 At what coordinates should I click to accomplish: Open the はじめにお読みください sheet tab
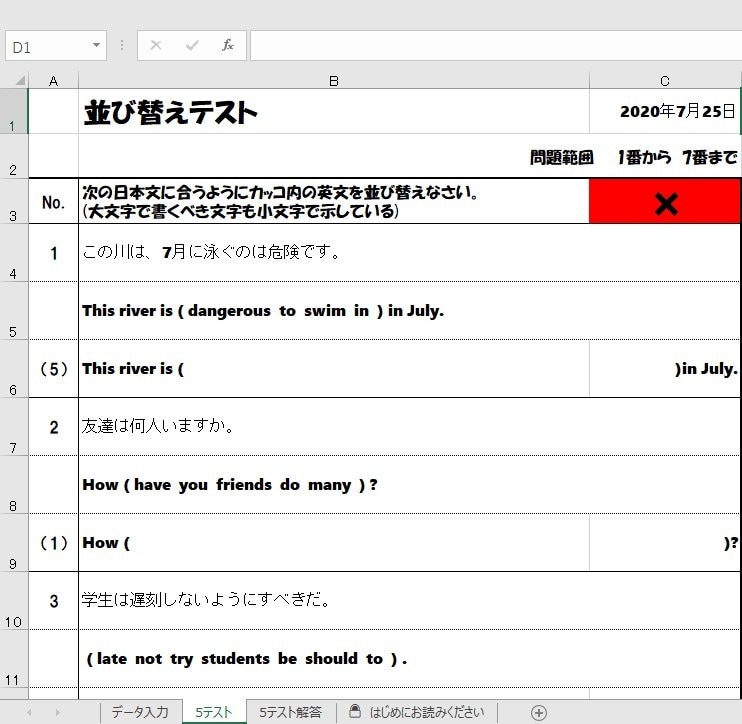(417, 712)
